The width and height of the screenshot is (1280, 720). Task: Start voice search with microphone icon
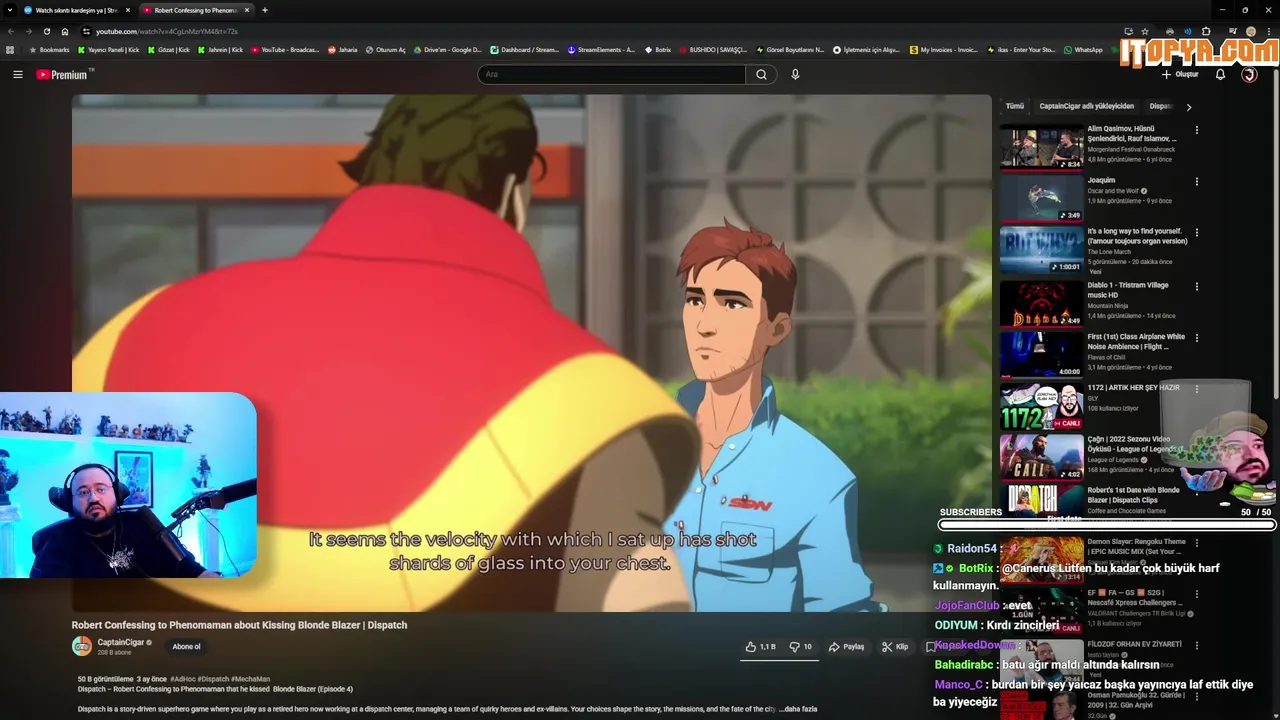tap(795, 74)
